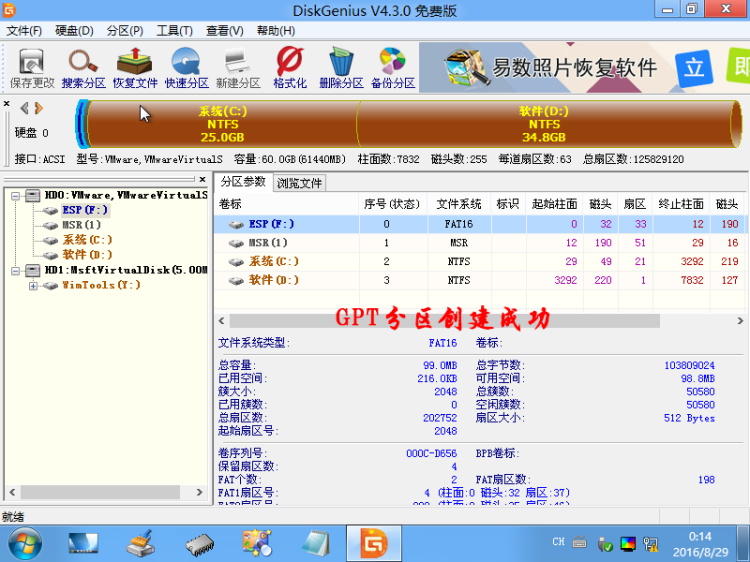
Task: Select the 格式化 format tool
Action: (x=290, y=68)
